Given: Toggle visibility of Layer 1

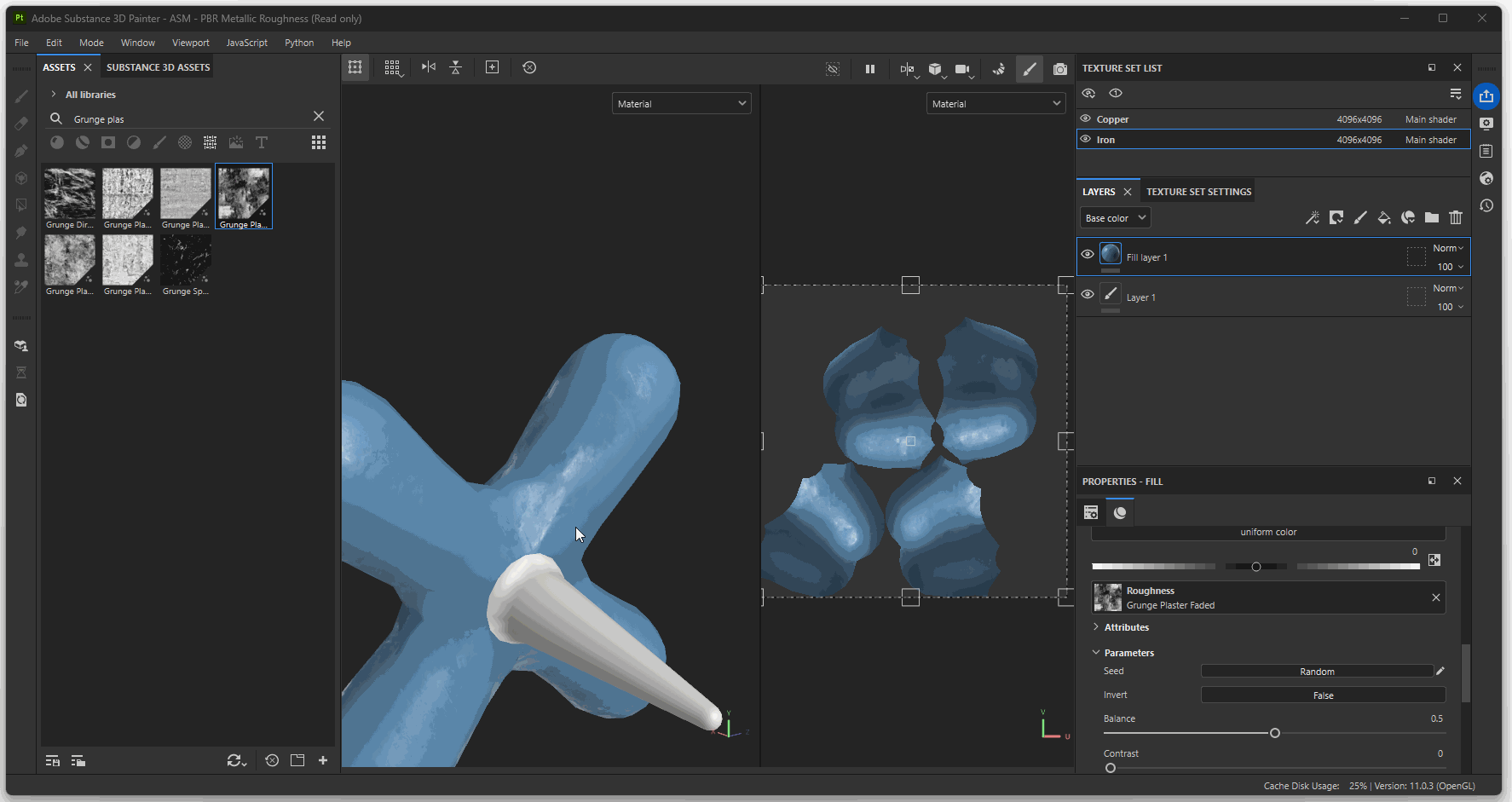Looking at the screenshot, I should tap(1088, 294).
